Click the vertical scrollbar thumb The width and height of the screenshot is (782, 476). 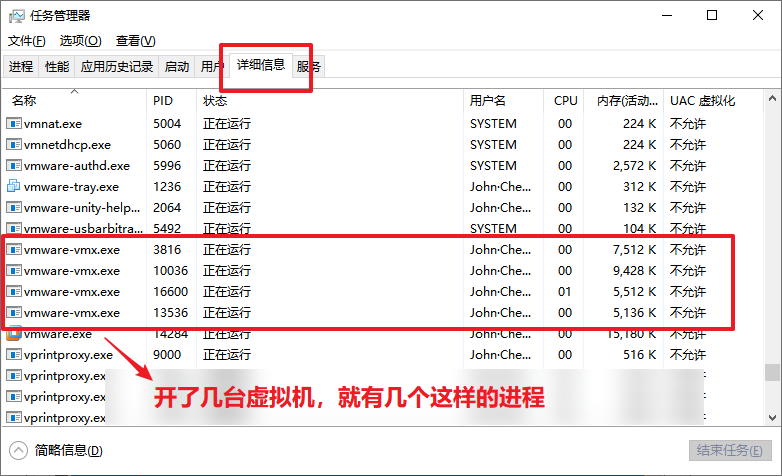click(x=772, y=372)
